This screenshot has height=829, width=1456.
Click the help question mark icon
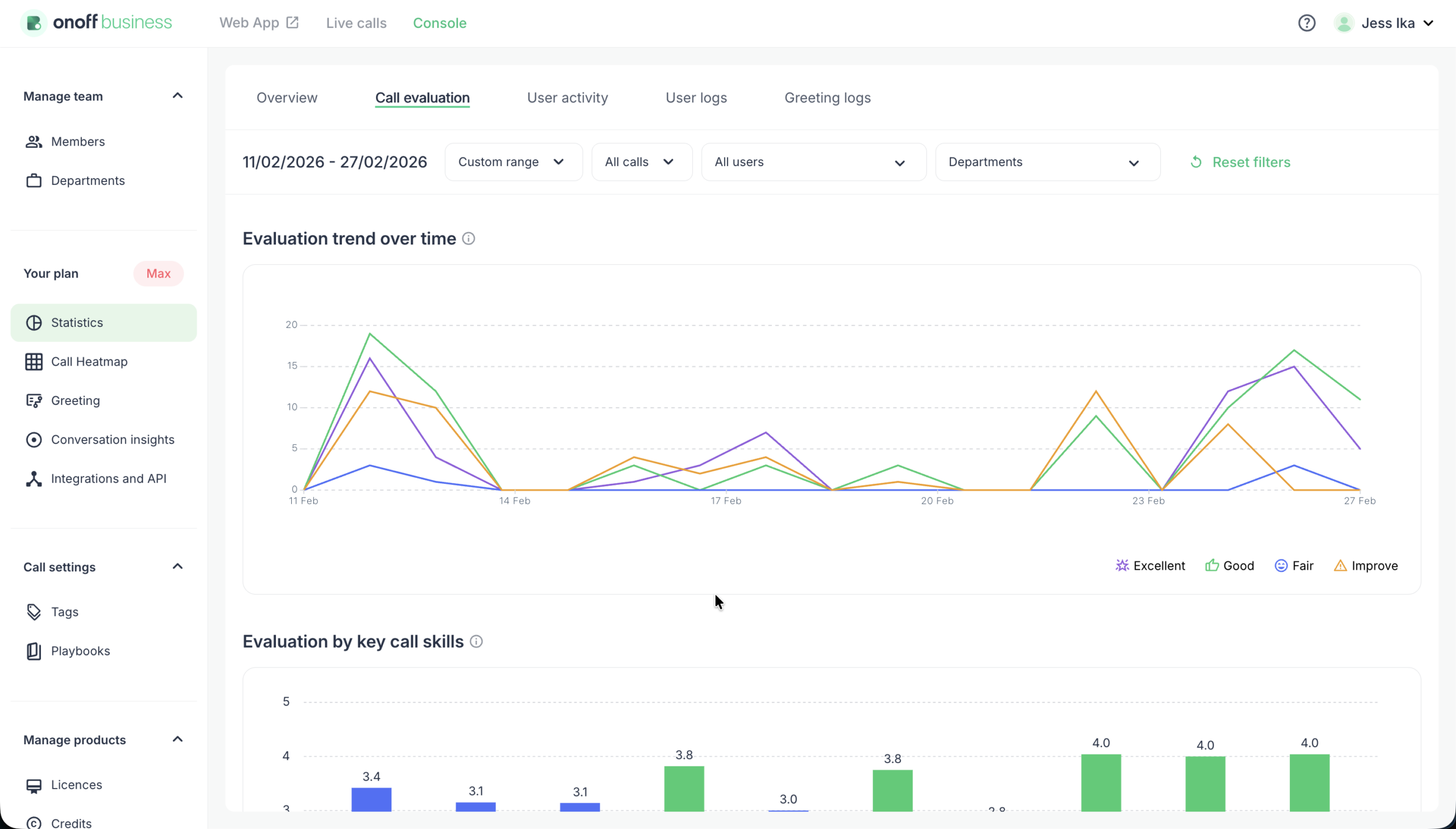point(1307,23)
